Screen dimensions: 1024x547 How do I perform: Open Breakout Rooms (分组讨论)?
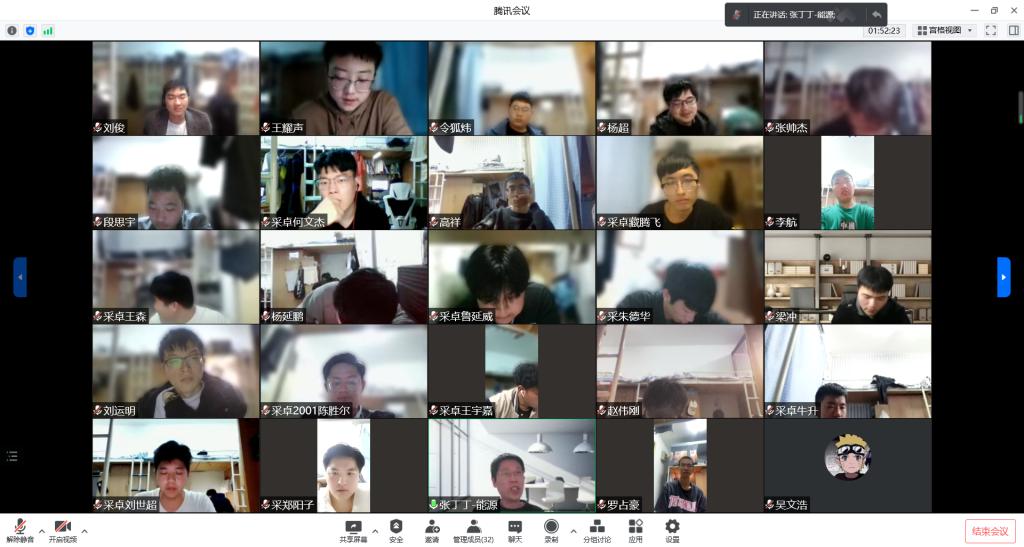(597, 530)
